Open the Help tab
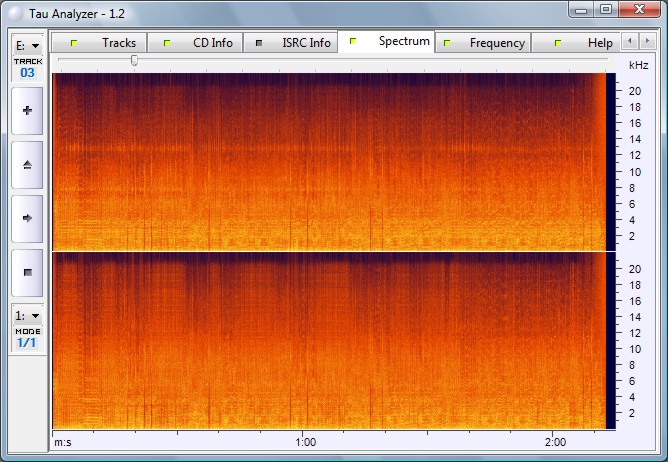The height and width of the screenshot is (462, 668). click(585, 43)
